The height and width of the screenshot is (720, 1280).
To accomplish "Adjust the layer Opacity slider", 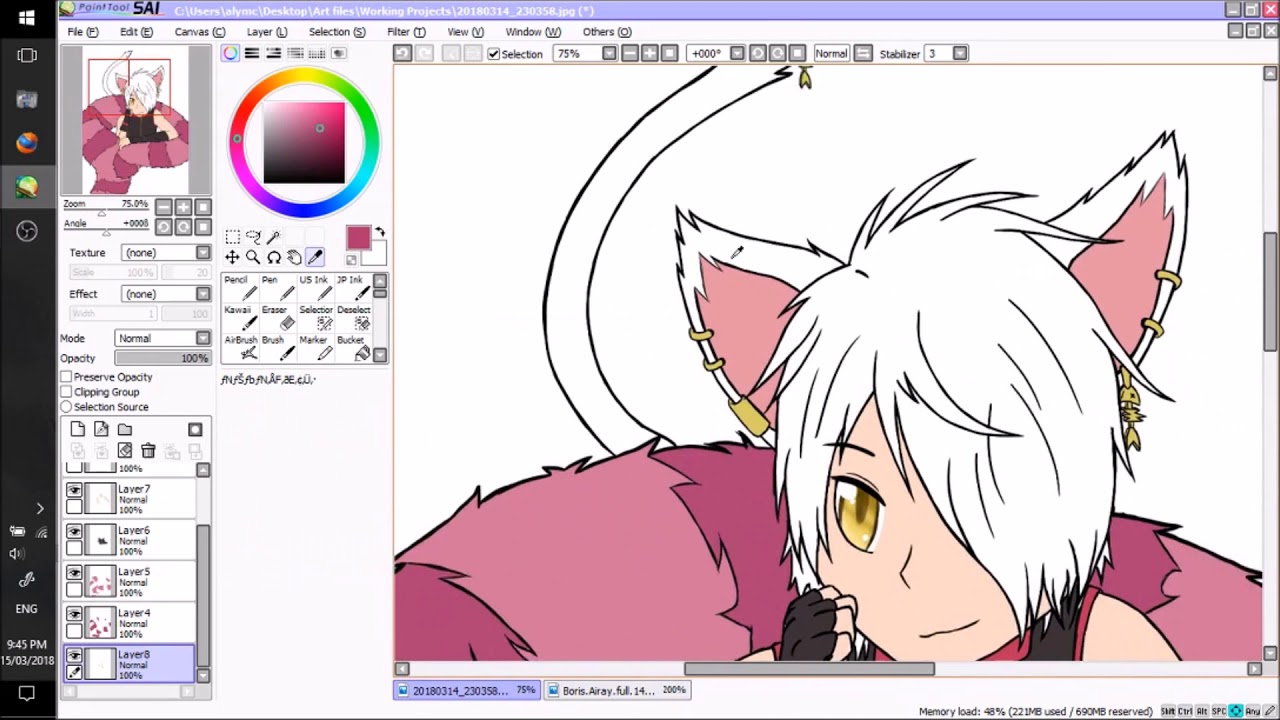I will 162,358.
